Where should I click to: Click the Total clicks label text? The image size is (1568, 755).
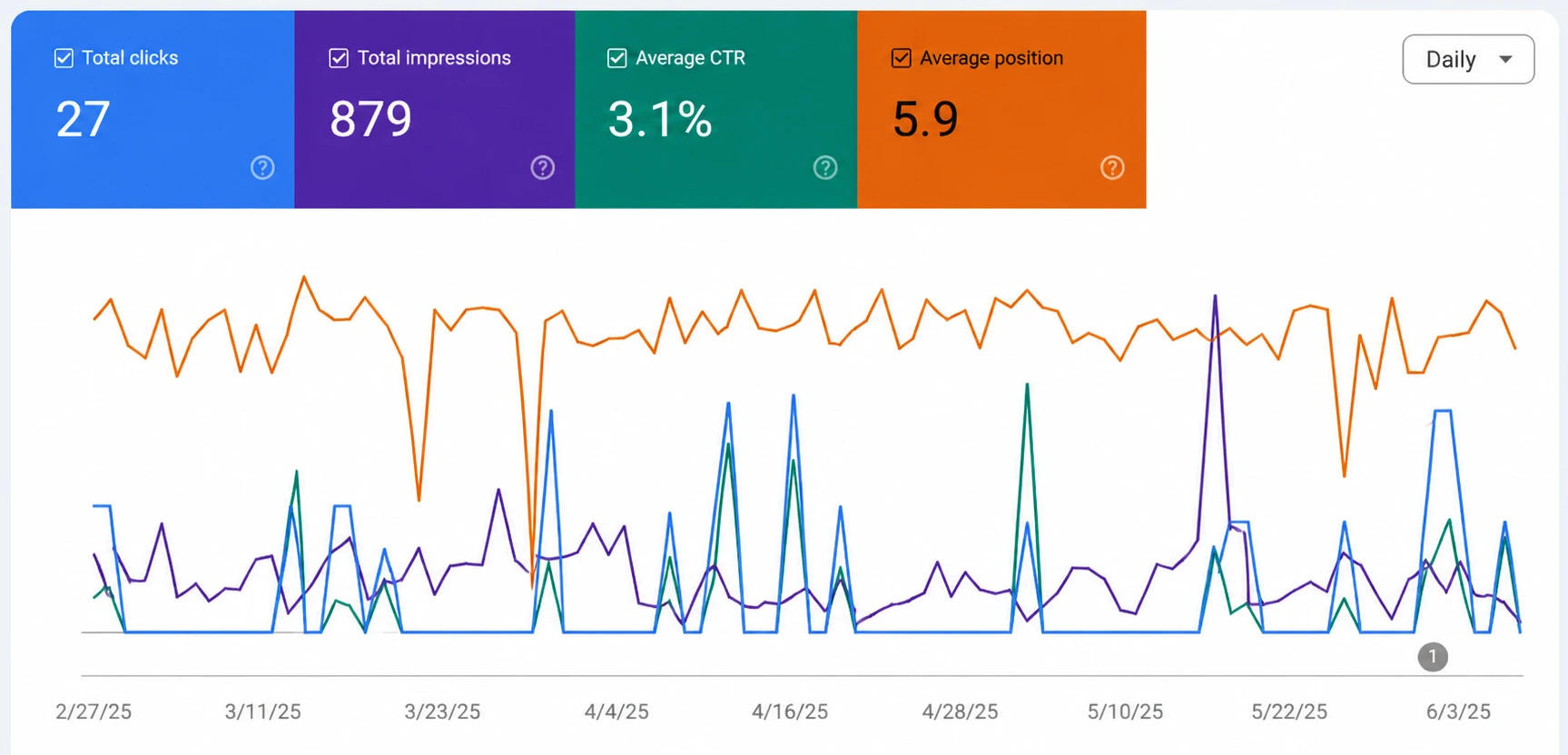click(130, 58)
